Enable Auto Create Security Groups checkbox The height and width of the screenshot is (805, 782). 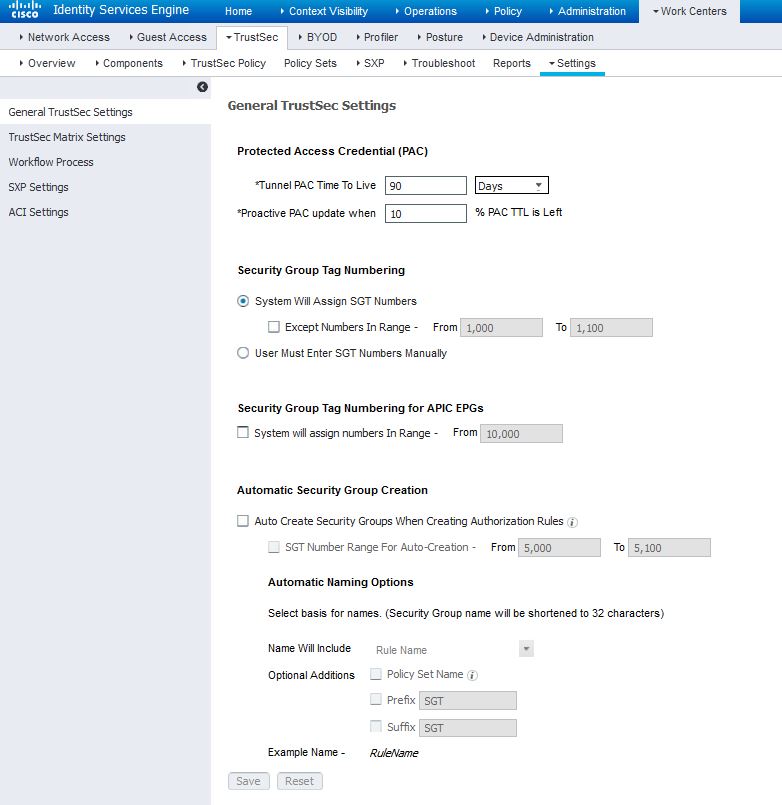coord(243,521)
